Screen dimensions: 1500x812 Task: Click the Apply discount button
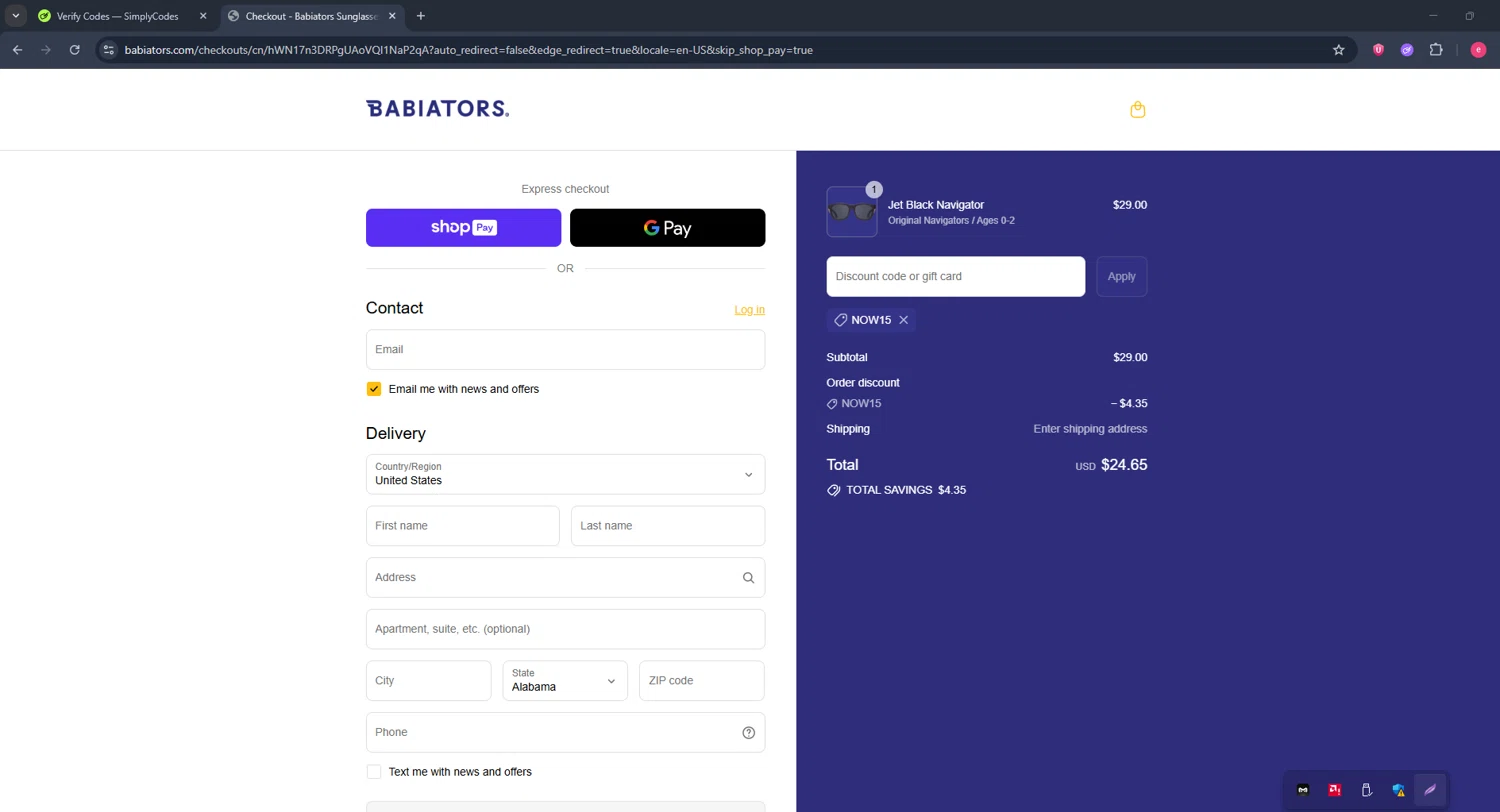pos(1121,277)
